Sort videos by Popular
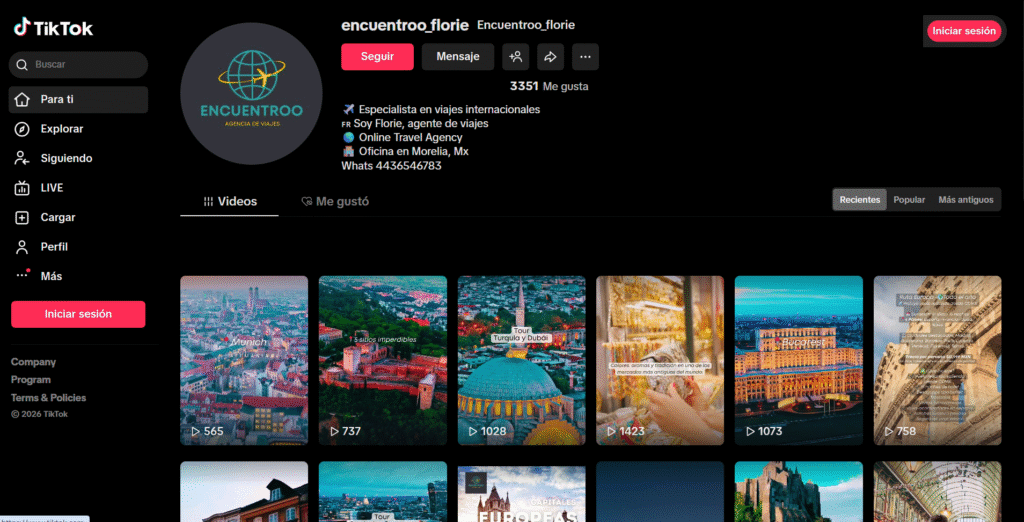The width and height of the screenshot is (1024, 522). pos(908,200)
